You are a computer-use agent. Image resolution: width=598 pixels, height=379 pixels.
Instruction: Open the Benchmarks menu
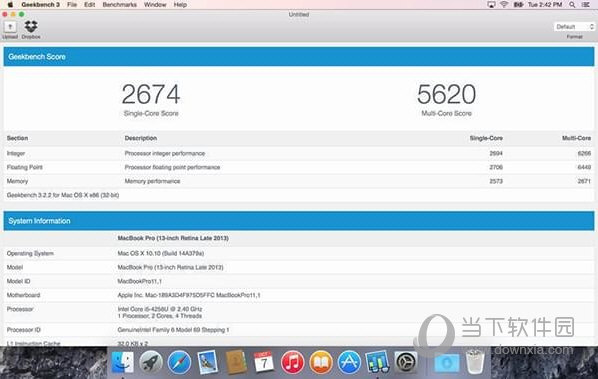(119, 5)
